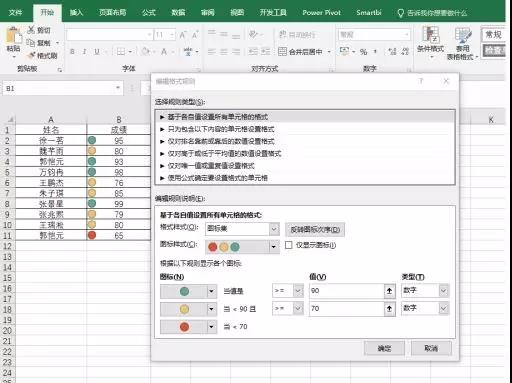Open the font size dropdown
Image resolution: width=512 pixels, height=383 pixels.
tap(172, 35)
